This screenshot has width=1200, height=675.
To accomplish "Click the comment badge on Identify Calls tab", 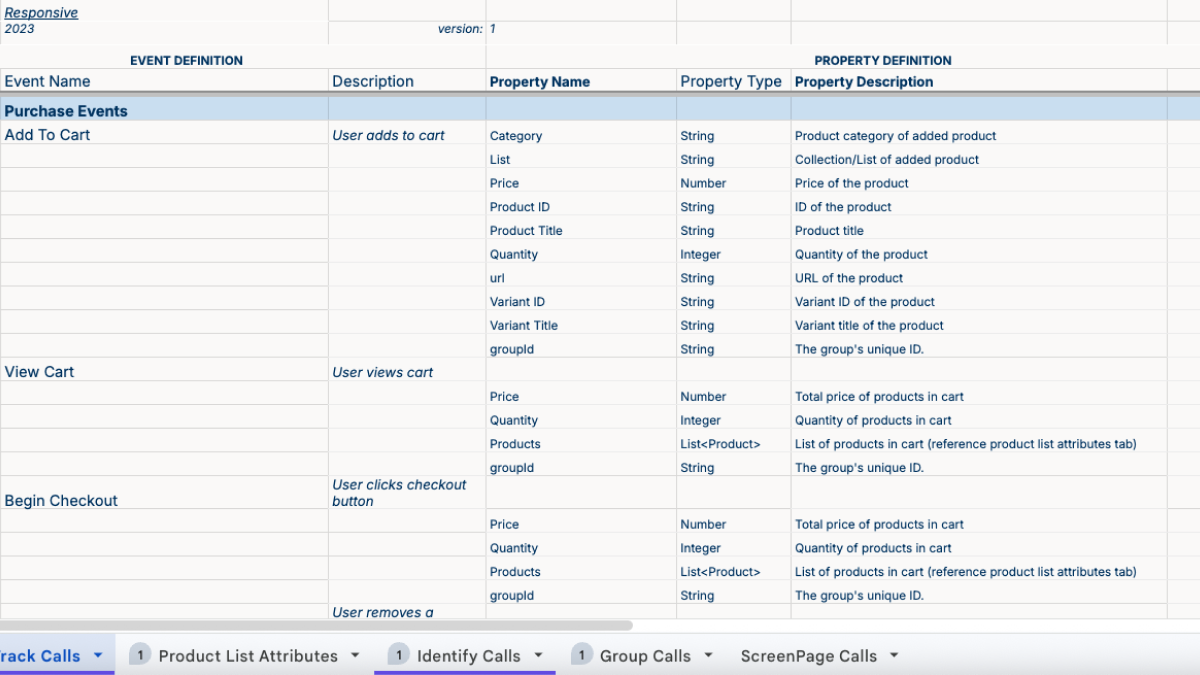I will click(x=398, y=654).
